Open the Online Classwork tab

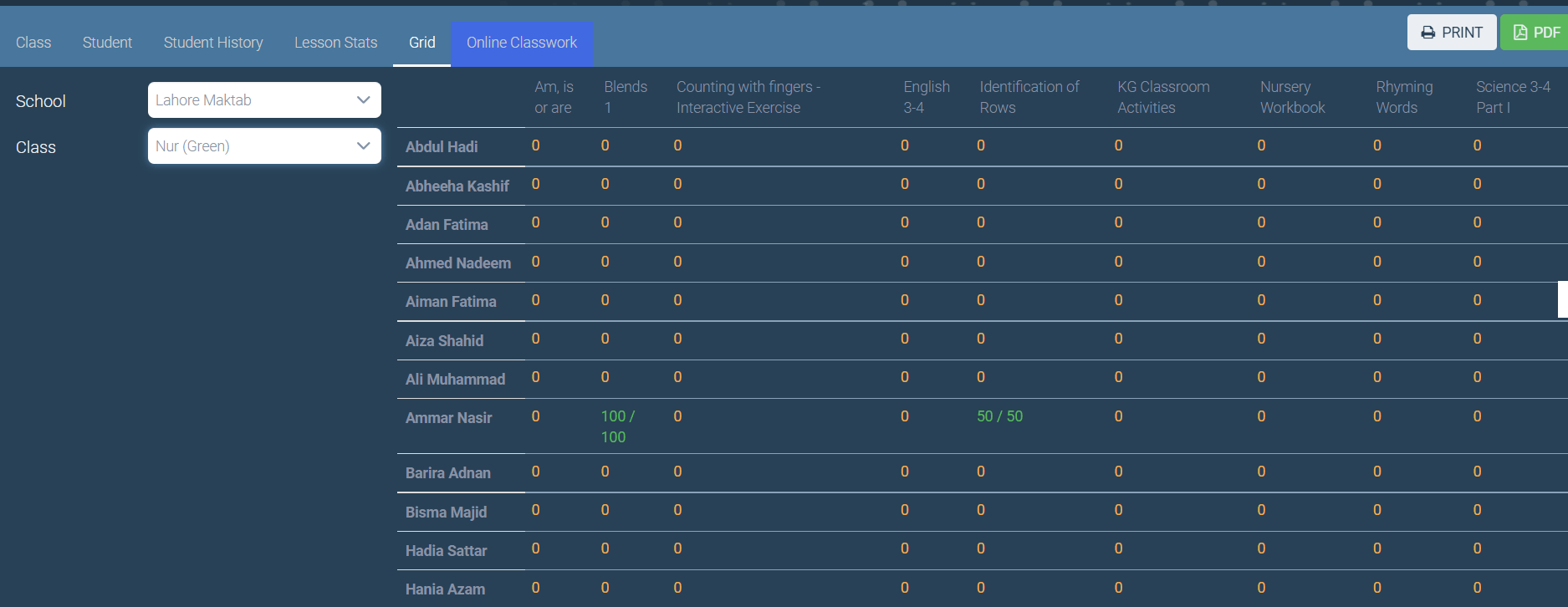point(522,43)
